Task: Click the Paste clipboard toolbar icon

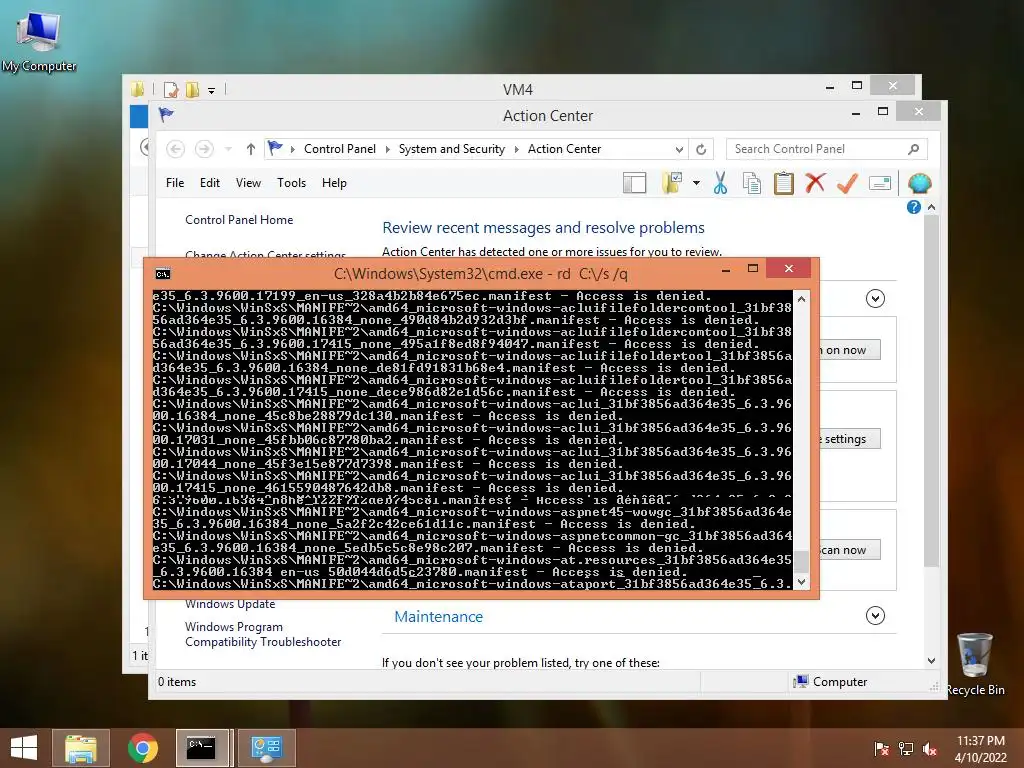Action: click(x=784, y=184)
